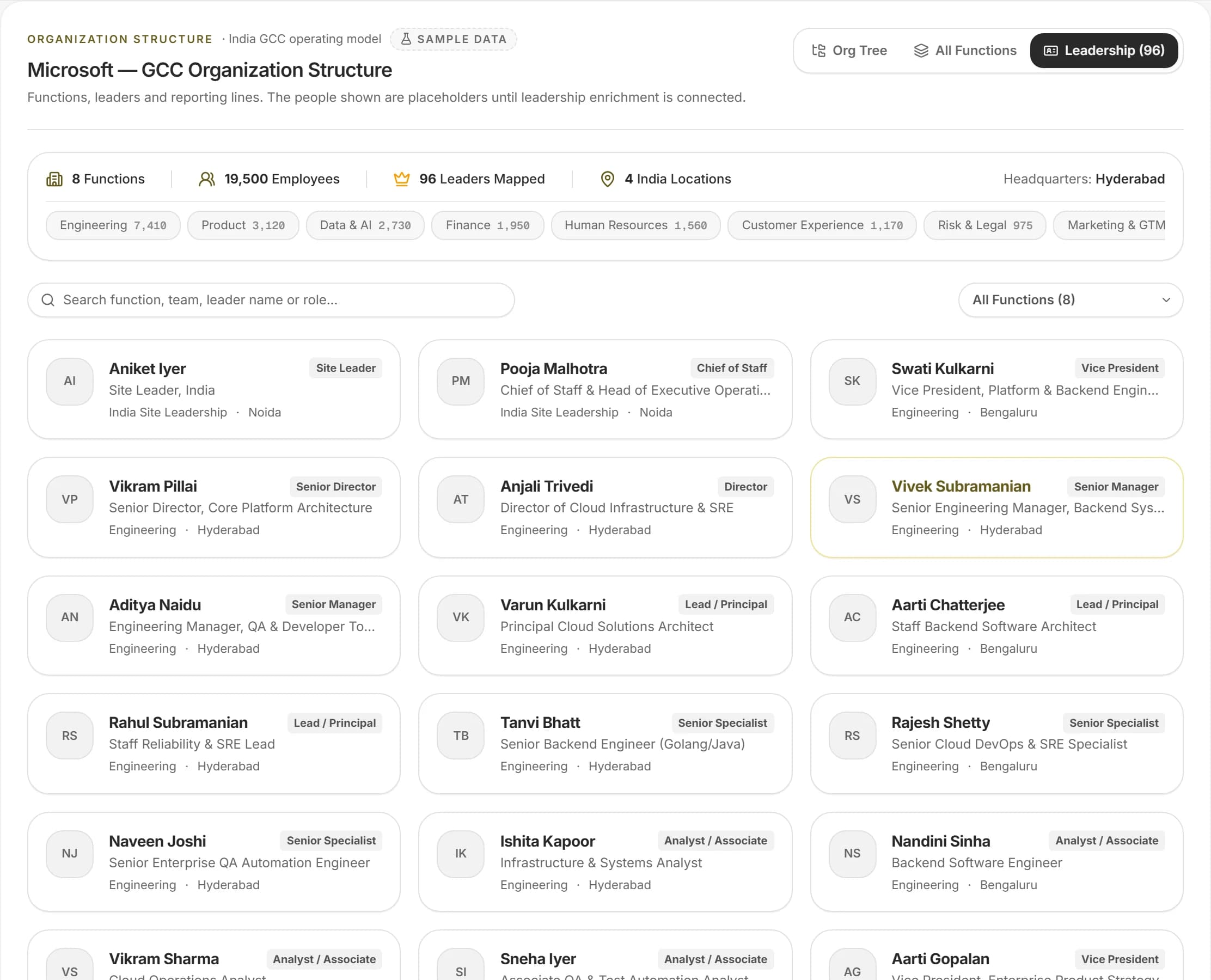Click Aditya Naidu's name
This screenshot has height=980, width=1211.
pyautogui.click(x=155, y=605)
